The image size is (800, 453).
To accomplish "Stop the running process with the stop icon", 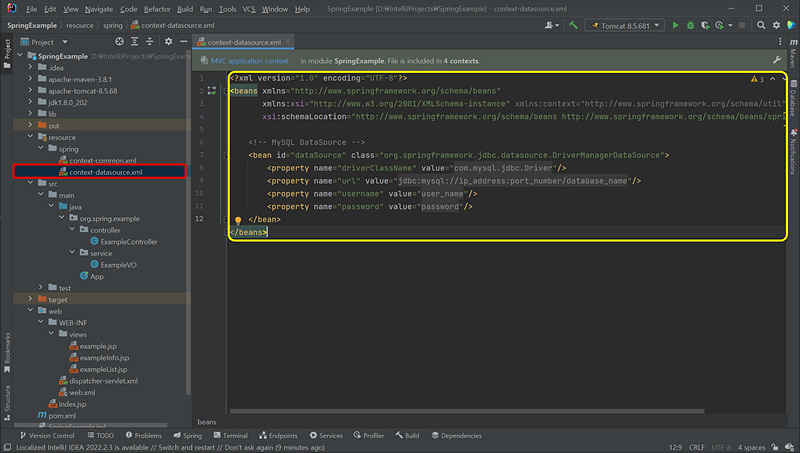I will click(x=742, y=25).
